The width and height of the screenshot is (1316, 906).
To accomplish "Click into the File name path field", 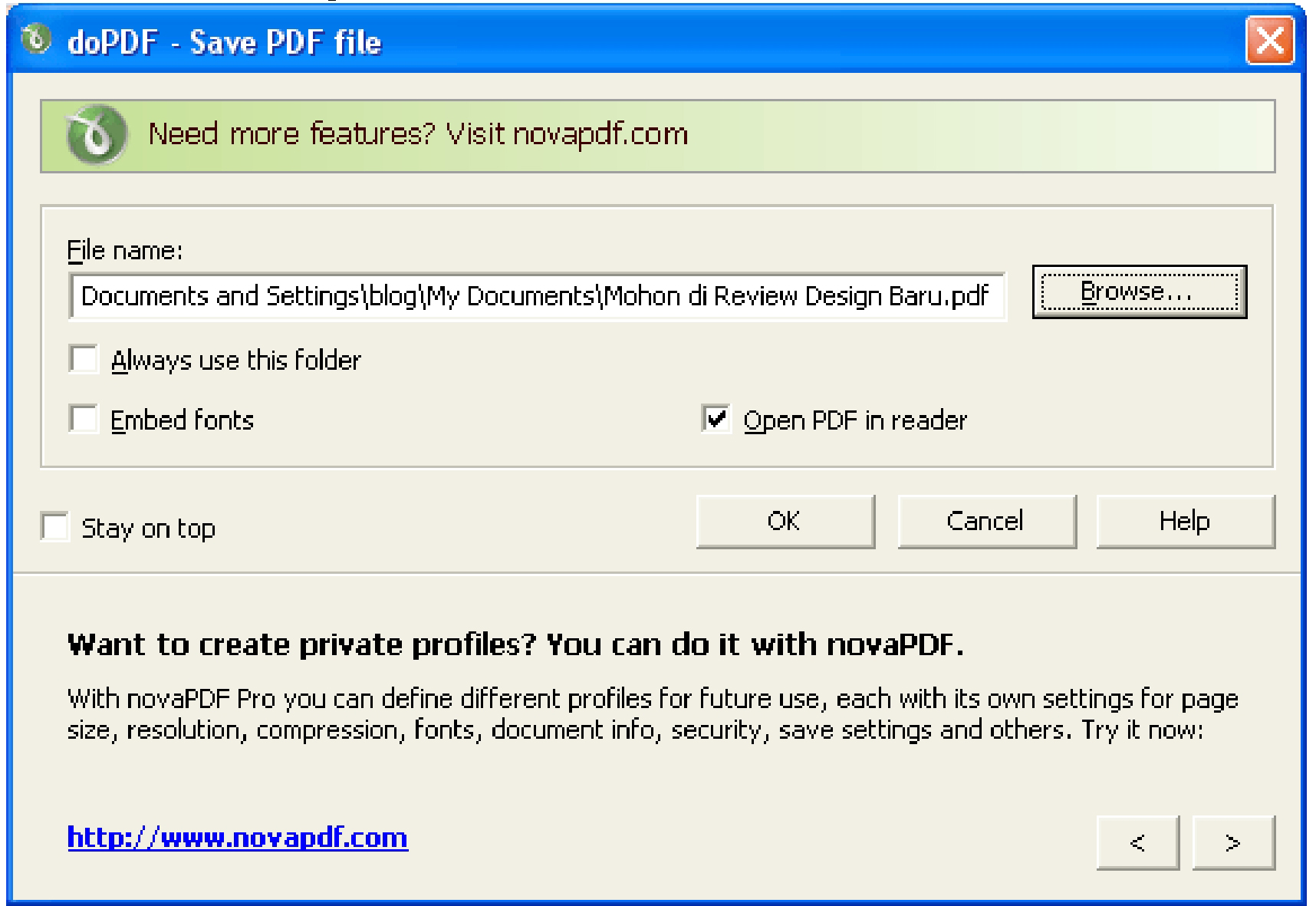I will point(537,296).
